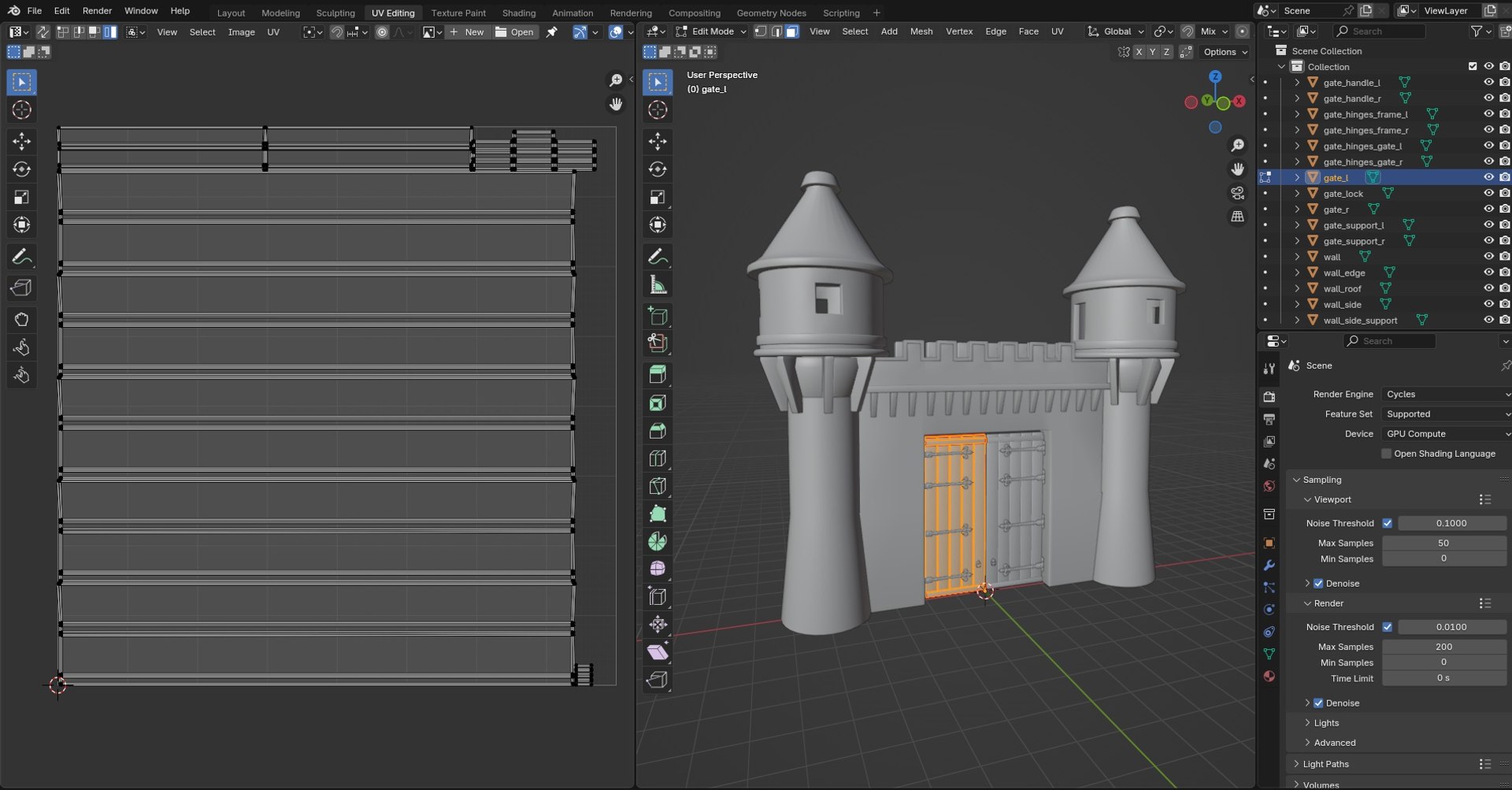Disable Viewport Denoise checkbox
This screenshot has width=1512, height=790.
1318,584
